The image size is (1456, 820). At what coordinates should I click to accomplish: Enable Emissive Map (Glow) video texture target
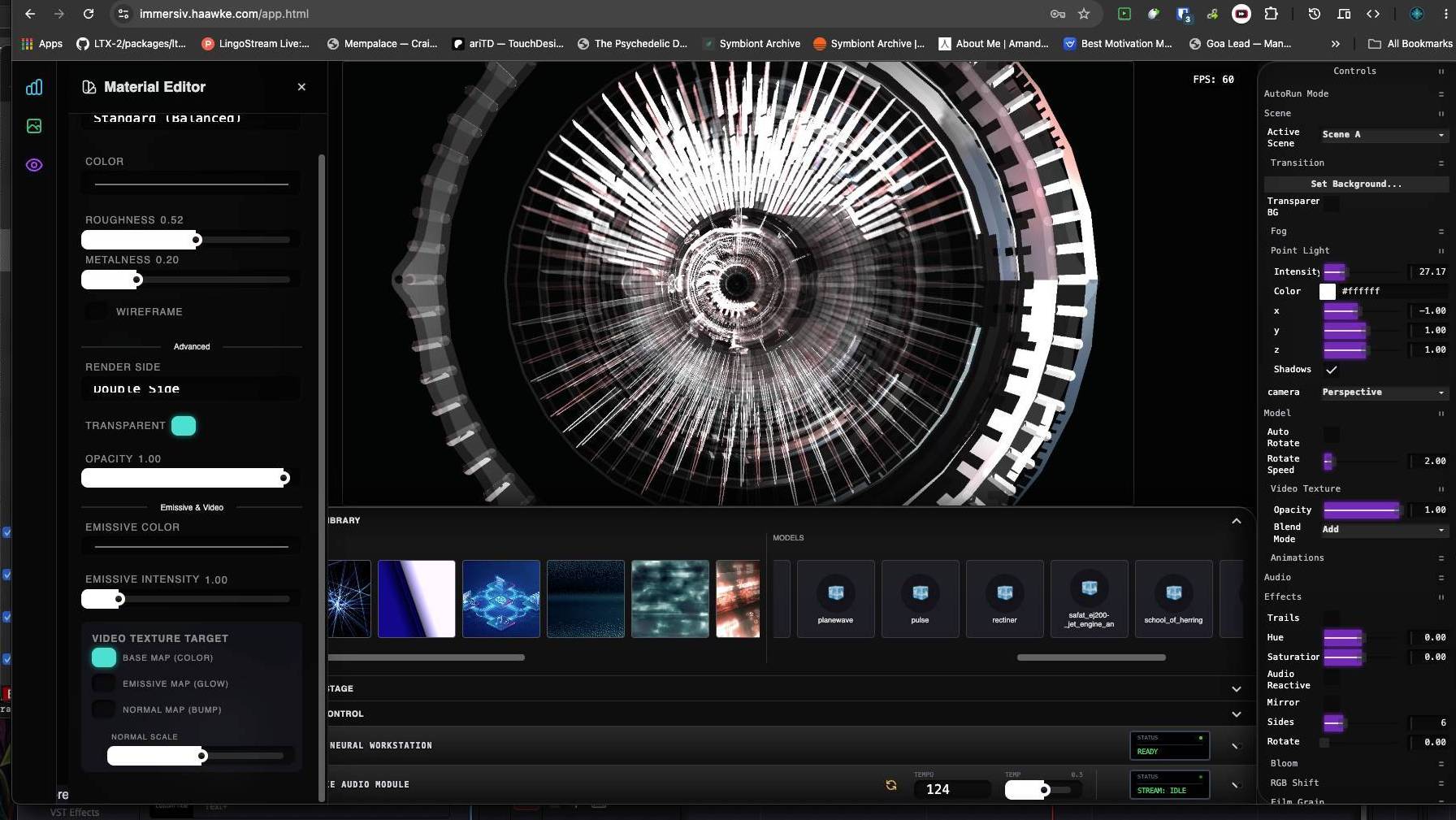(x=104, y=683)
